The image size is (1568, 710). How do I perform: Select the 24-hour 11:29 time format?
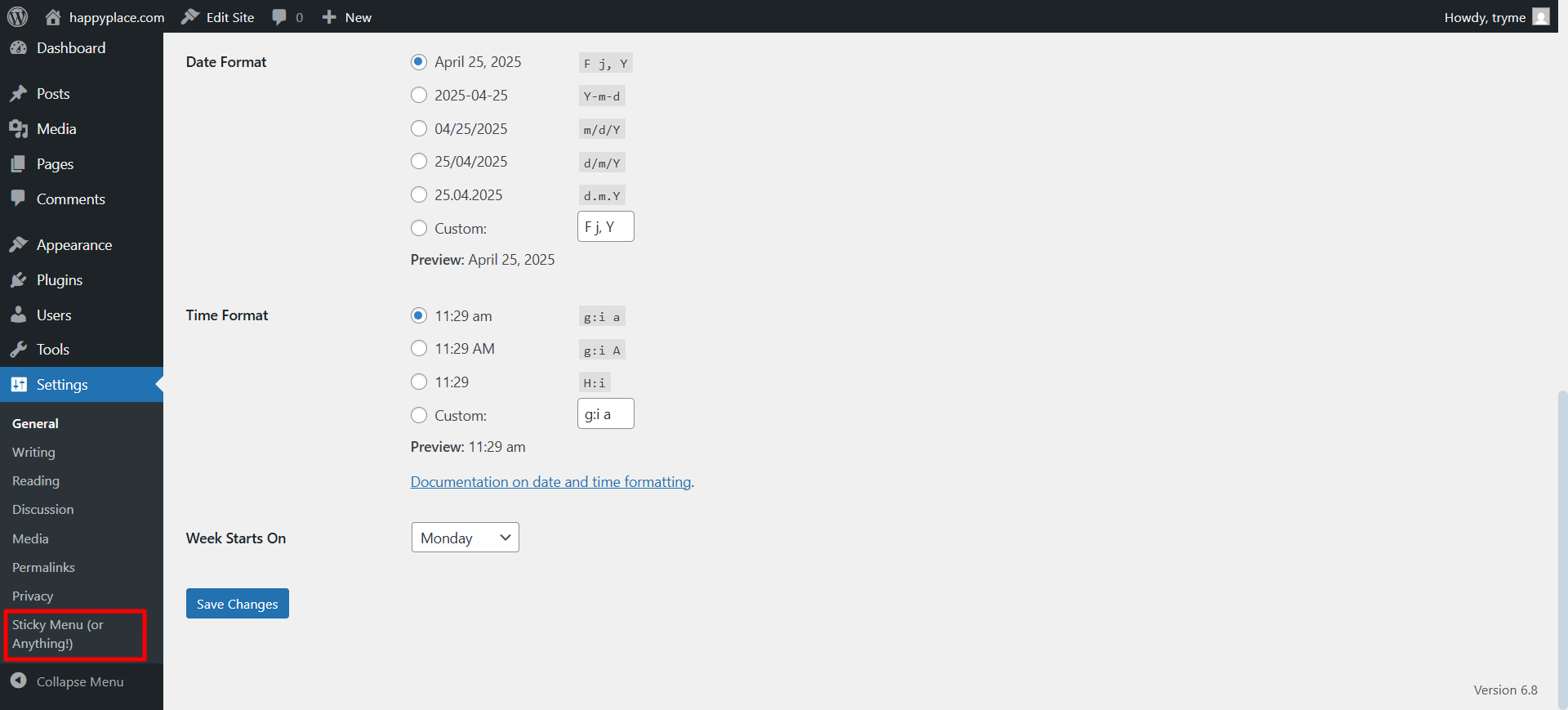pos(419,382)
